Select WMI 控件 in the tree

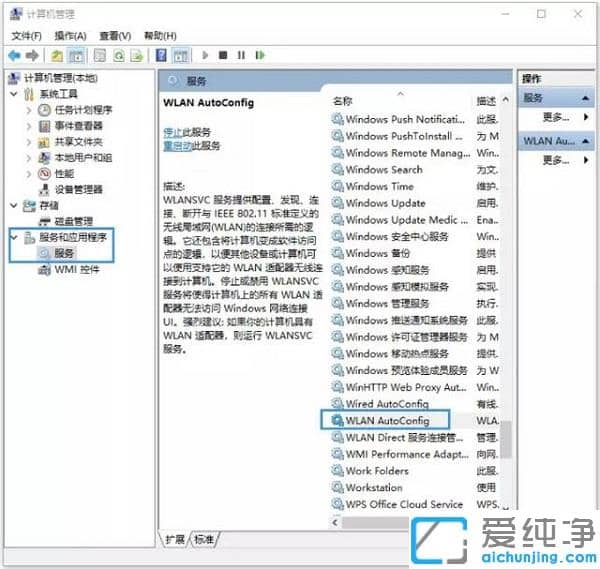69,269
